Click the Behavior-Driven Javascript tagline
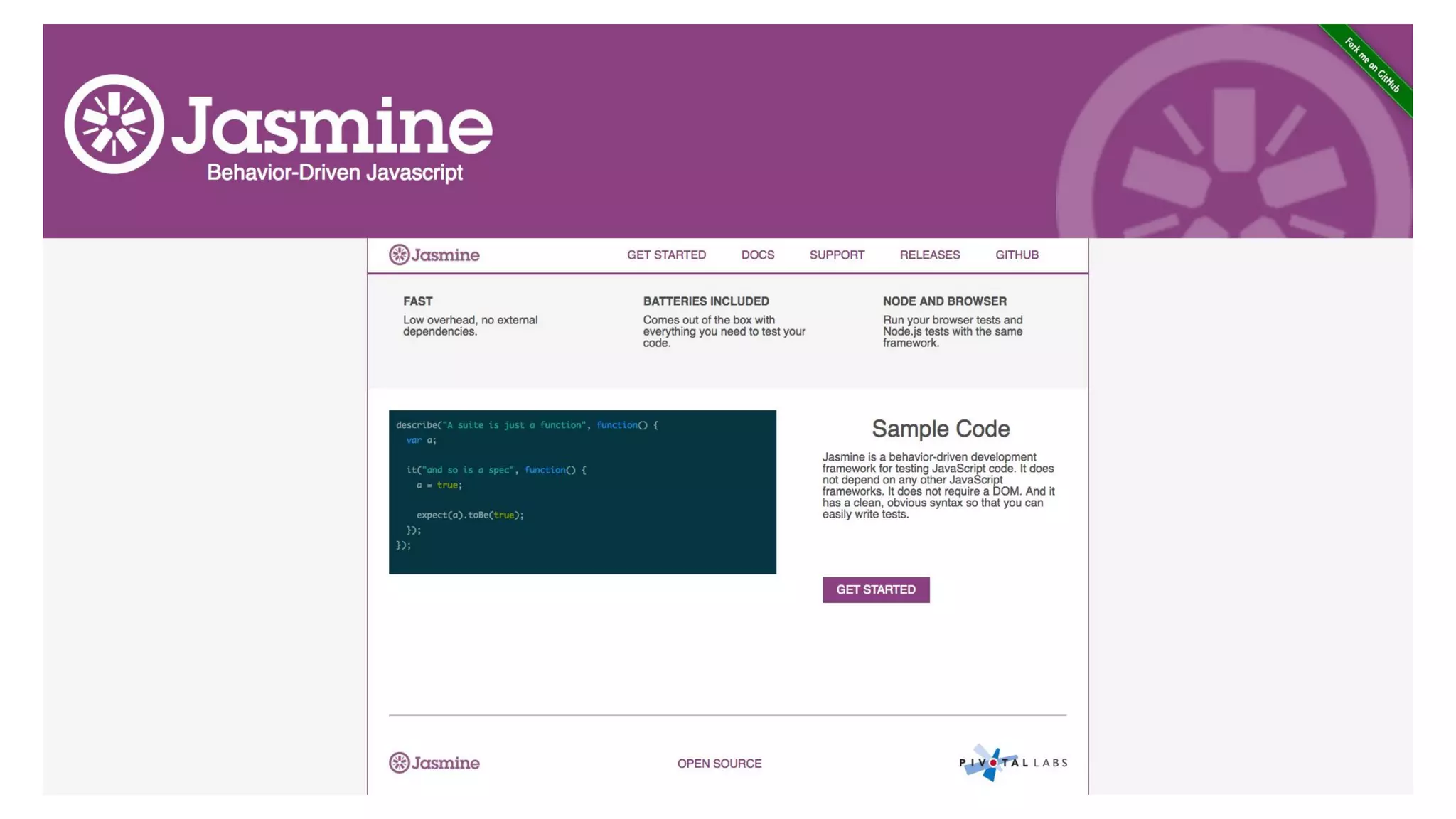The width and height of the screenshot is (1456, 819). [x=334, y=173]
